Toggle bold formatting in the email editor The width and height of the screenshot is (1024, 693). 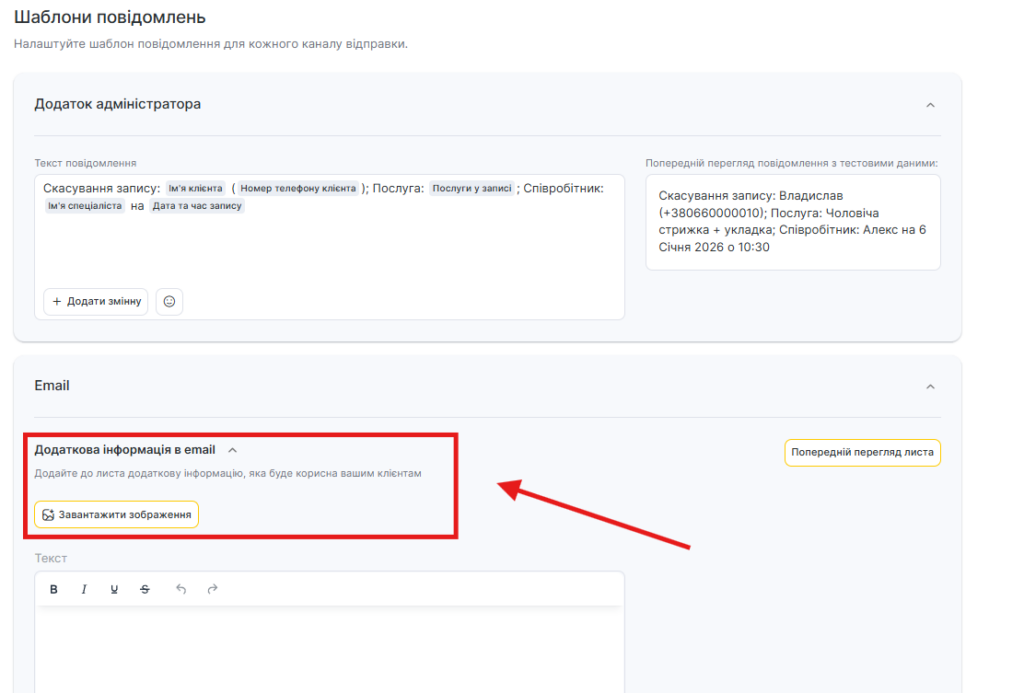pyautogui.click(x=54, y=589)
